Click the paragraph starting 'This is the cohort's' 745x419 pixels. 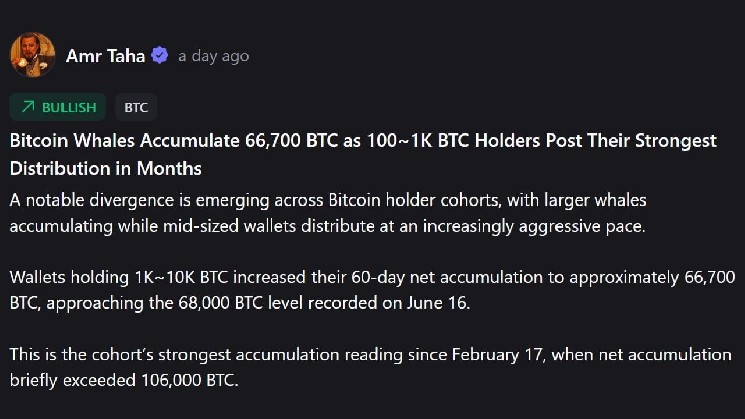[x=371, y=367]
